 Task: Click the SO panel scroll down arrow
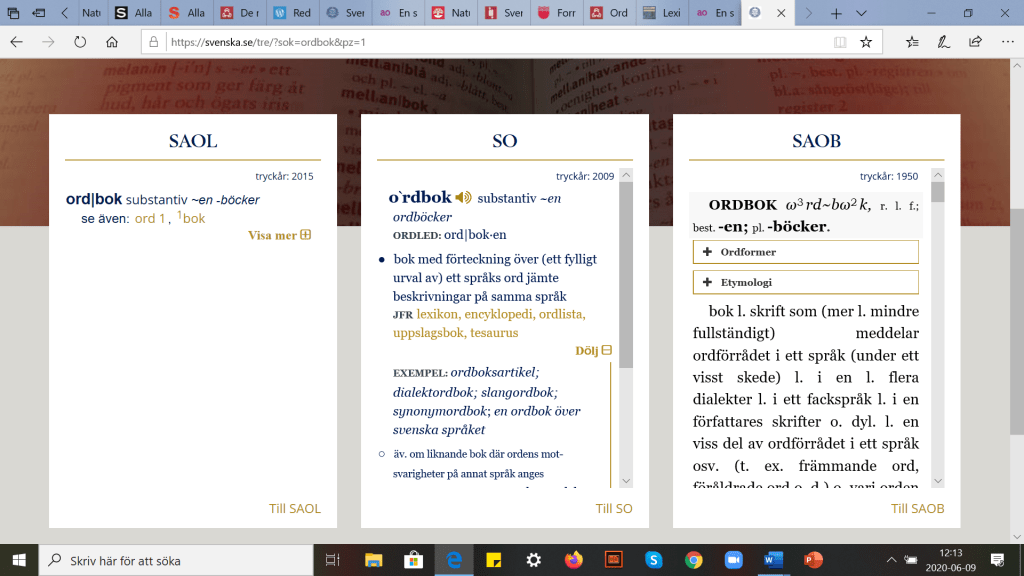coord(626,481)
